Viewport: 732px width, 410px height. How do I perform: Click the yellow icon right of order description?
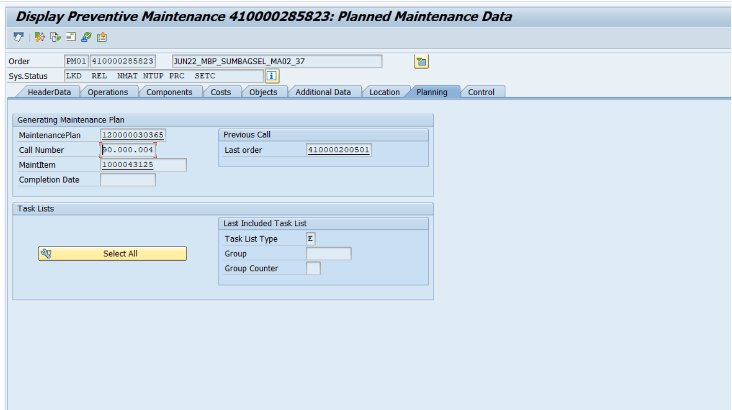pos(421,61)
